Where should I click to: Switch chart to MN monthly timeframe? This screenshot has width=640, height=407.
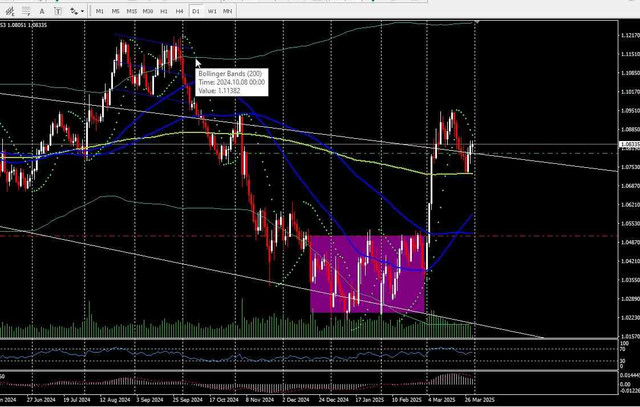click(x=227, y=11)
